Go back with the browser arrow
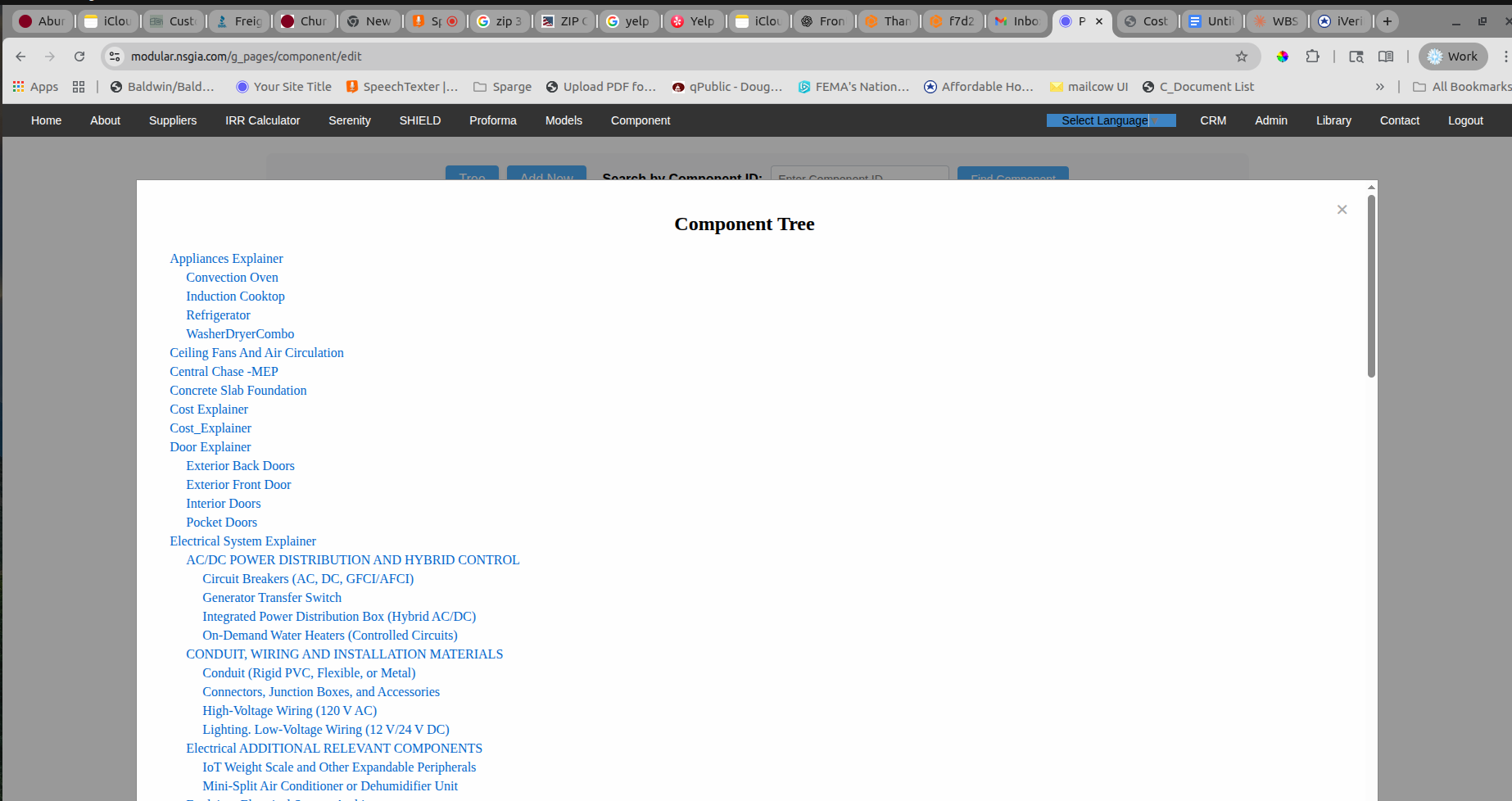 21,57
